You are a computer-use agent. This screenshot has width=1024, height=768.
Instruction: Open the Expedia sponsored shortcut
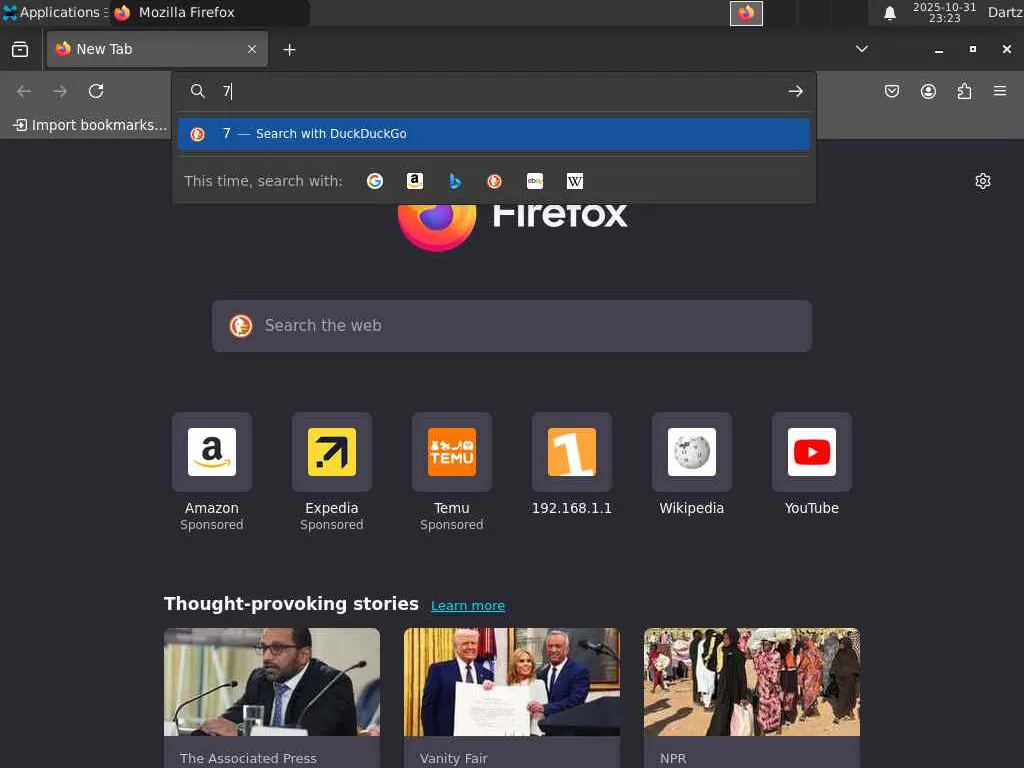coord(332,452)
